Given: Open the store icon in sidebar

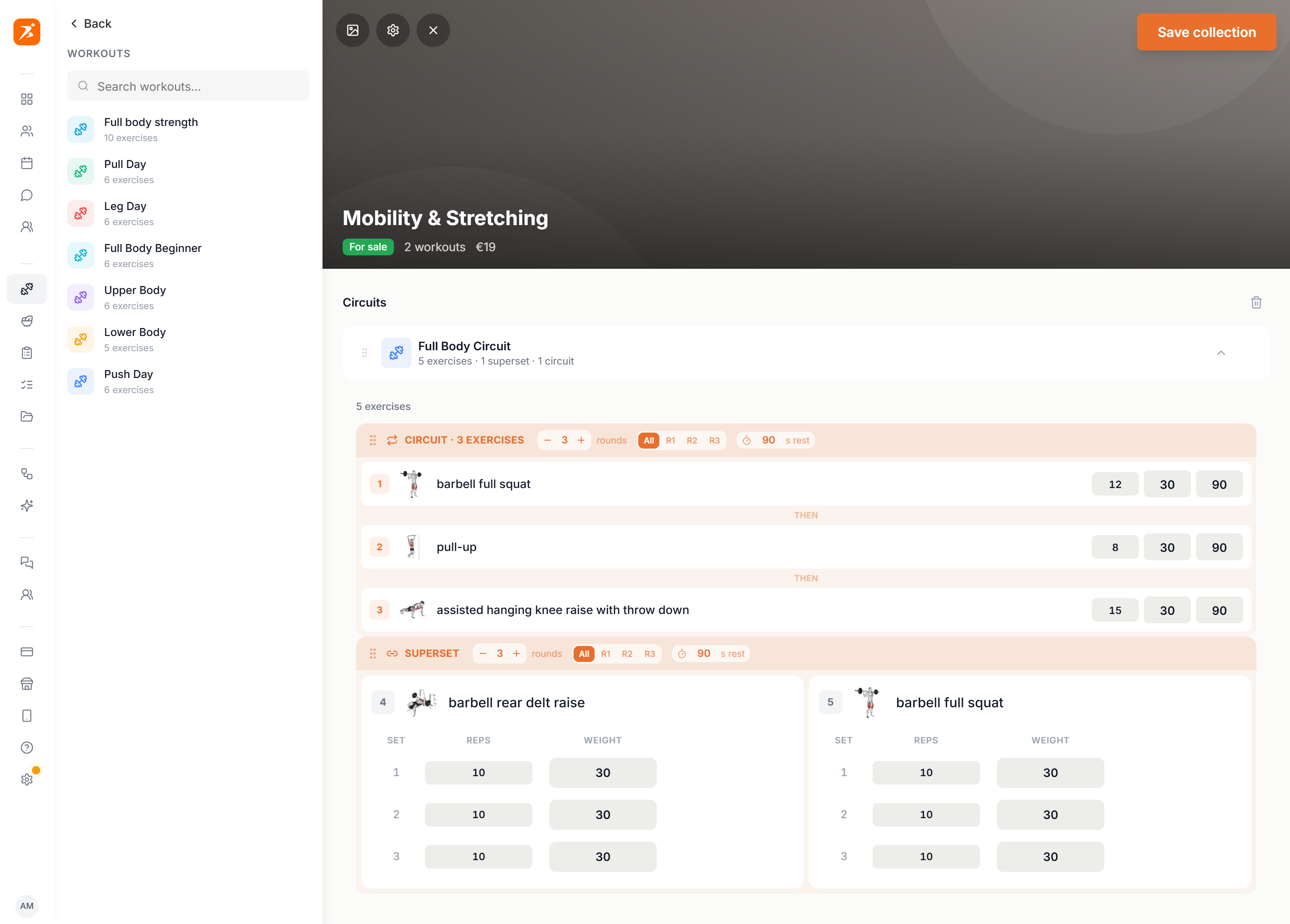Looking at the screenshot, I should pos(27,684).
